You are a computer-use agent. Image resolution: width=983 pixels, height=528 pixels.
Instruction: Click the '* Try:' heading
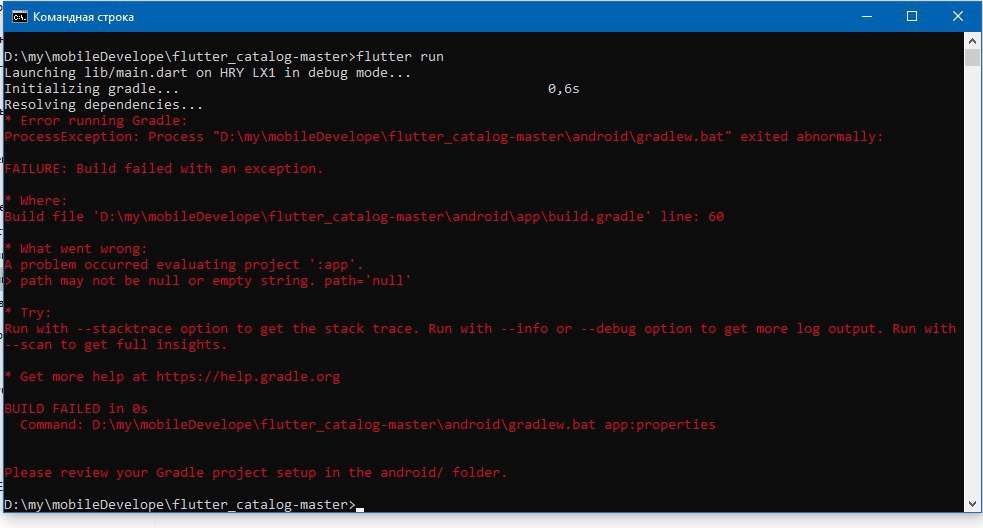pos(28,312)
